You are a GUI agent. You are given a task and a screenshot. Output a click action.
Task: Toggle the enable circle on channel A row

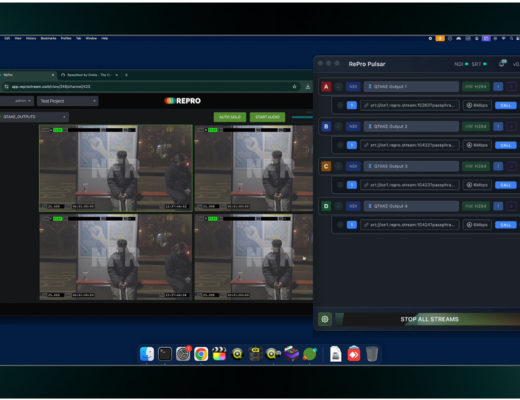pos(339,87)
